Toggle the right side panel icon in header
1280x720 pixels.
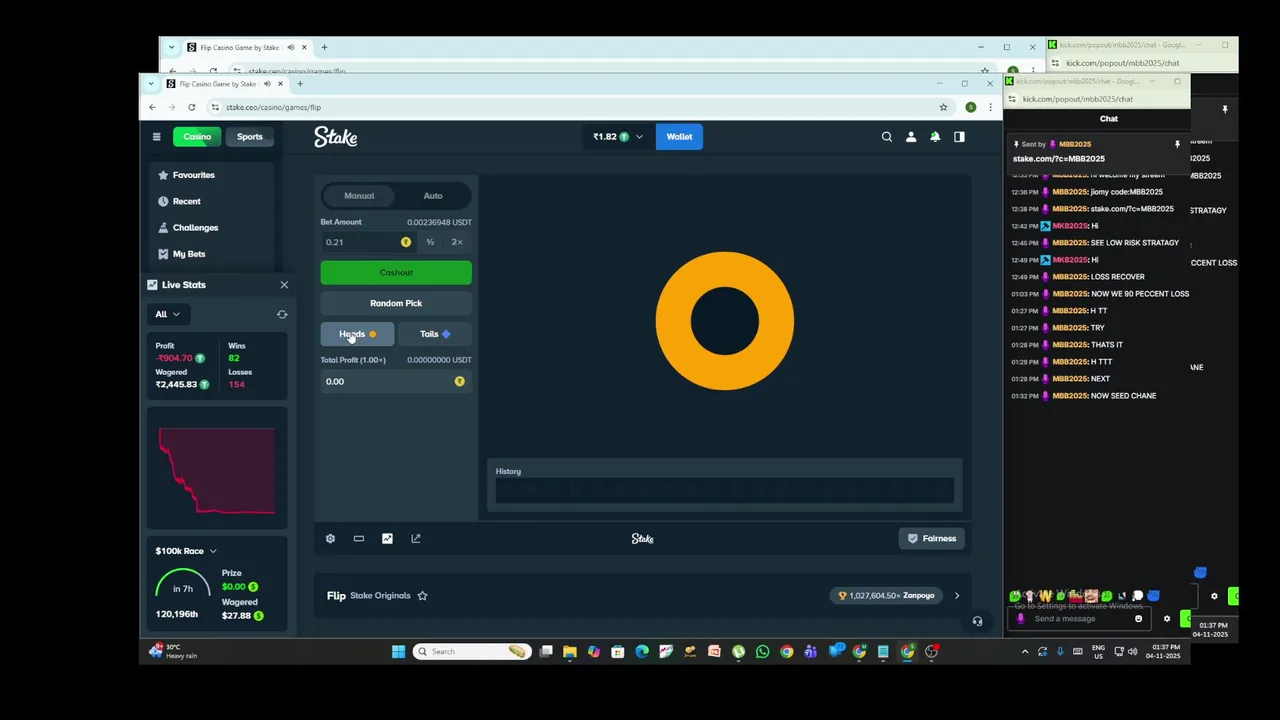959,137
